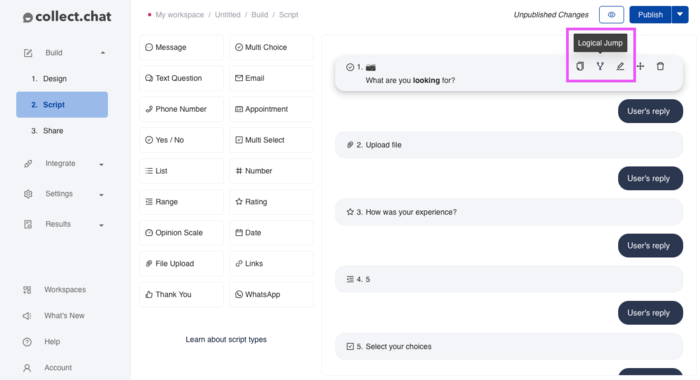The image size is (700, 380).
Task: Add a Phone Number block
Action: click(181, 109)
